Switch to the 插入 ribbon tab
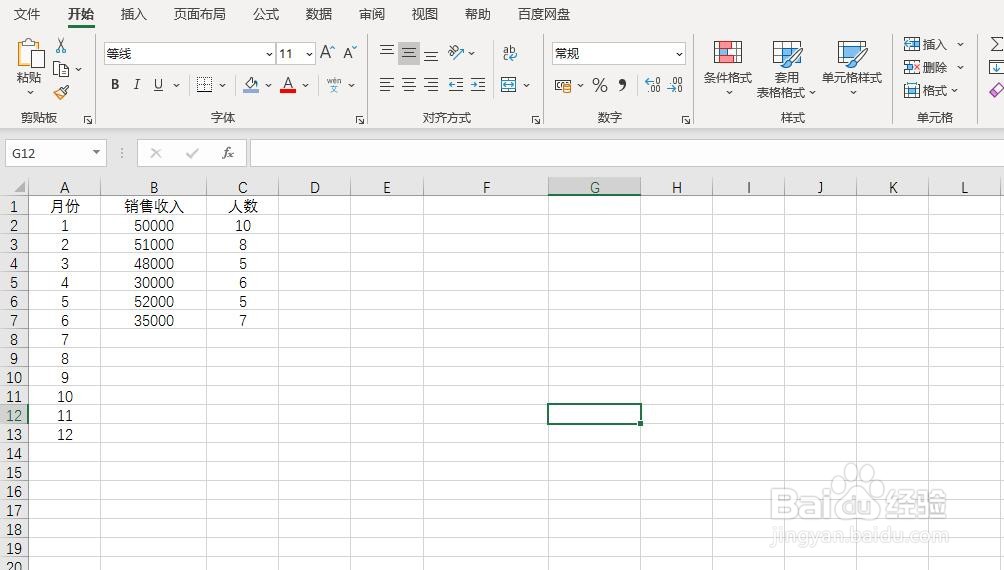 coord(134,14)
